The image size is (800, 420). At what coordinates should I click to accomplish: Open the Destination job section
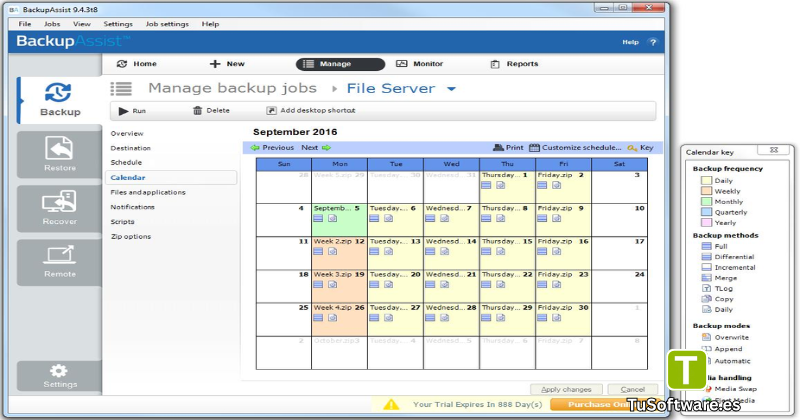[131, 148]
